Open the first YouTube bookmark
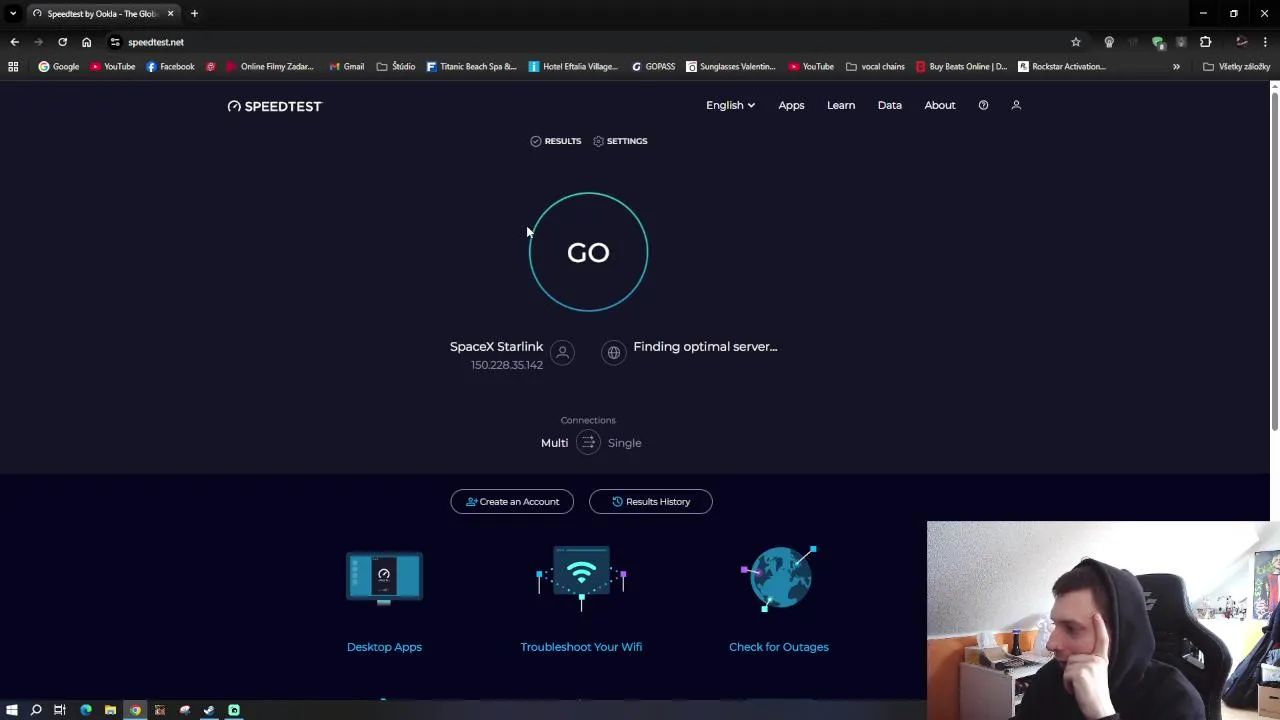The height and width of the screenshot is (720, 1280). click(113, 67)
